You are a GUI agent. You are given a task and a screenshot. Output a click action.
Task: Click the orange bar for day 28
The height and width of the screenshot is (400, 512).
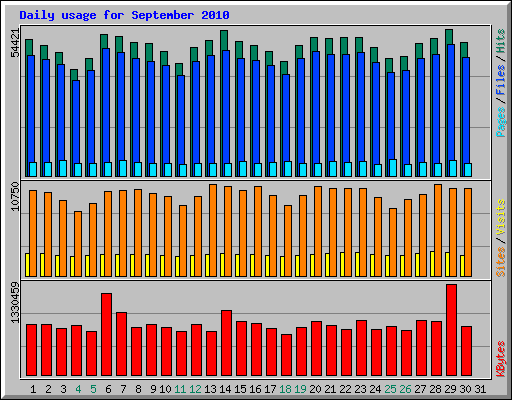tap(438, 230)
